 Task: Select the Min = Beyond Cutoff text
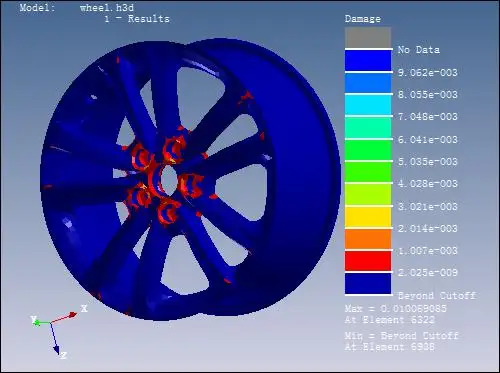pyautogui.click(x=402, y=335)
